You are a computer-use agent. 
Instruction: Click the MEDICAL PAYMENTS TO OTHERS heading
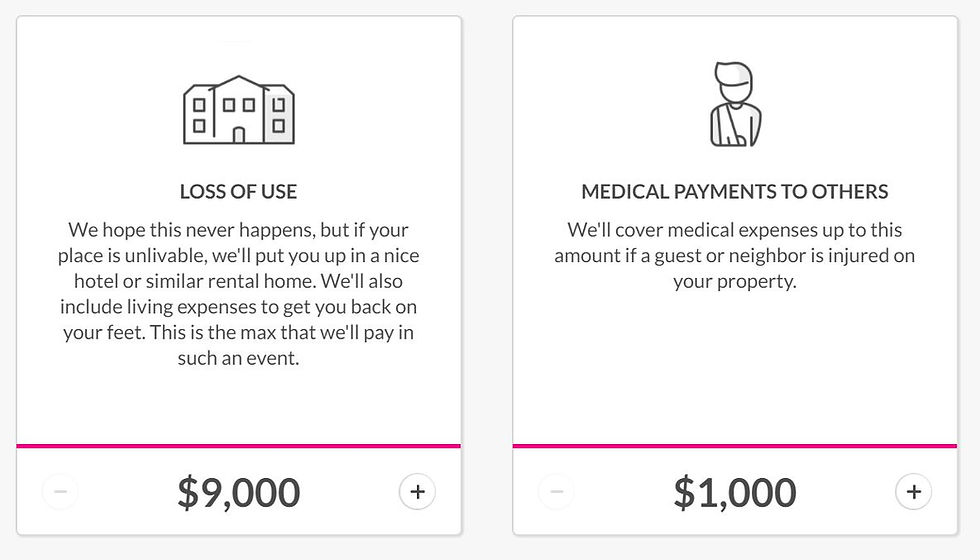[x=735, y=191]
